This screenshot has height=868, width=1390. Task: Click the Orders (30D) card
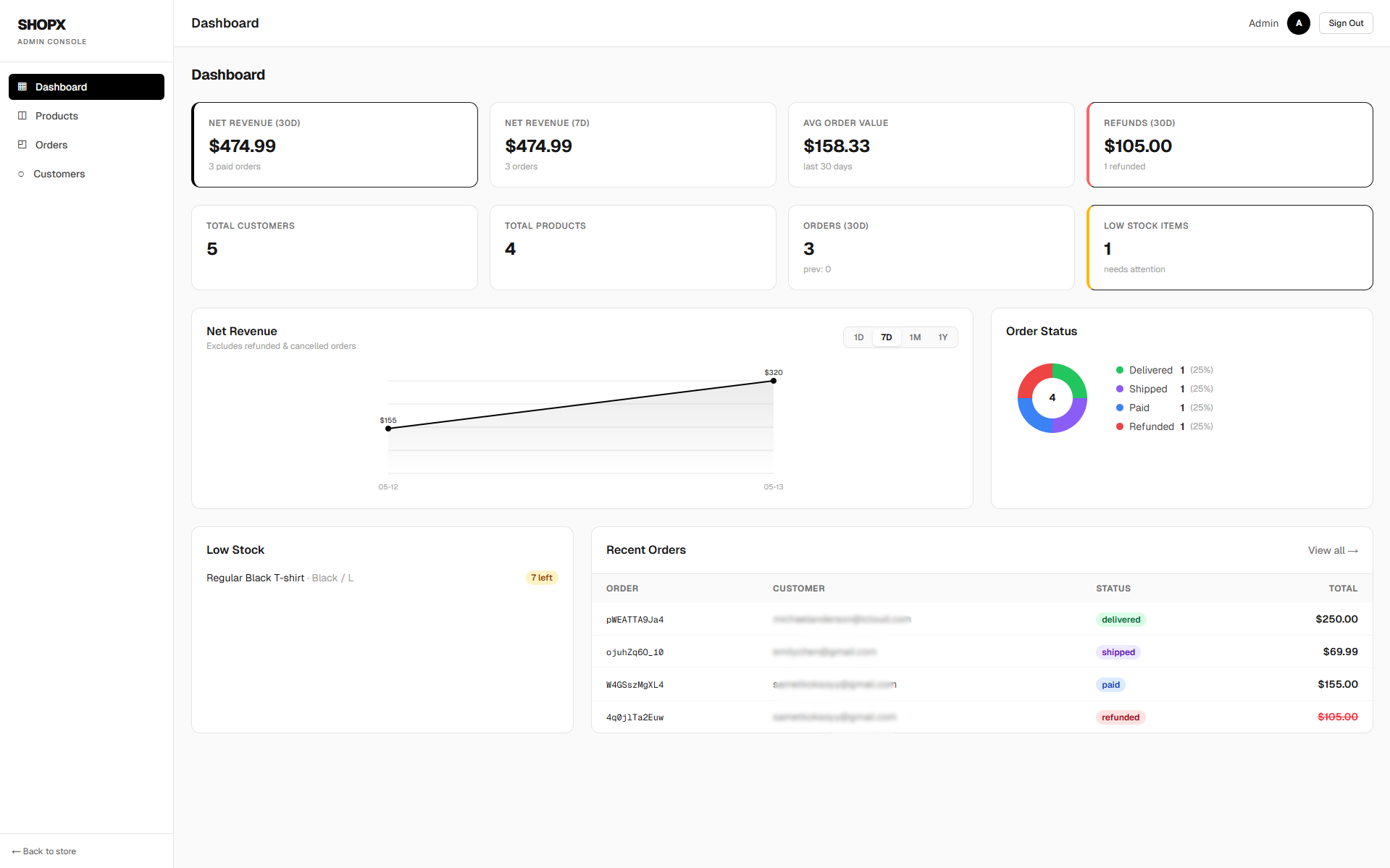(x=931, y=248)
